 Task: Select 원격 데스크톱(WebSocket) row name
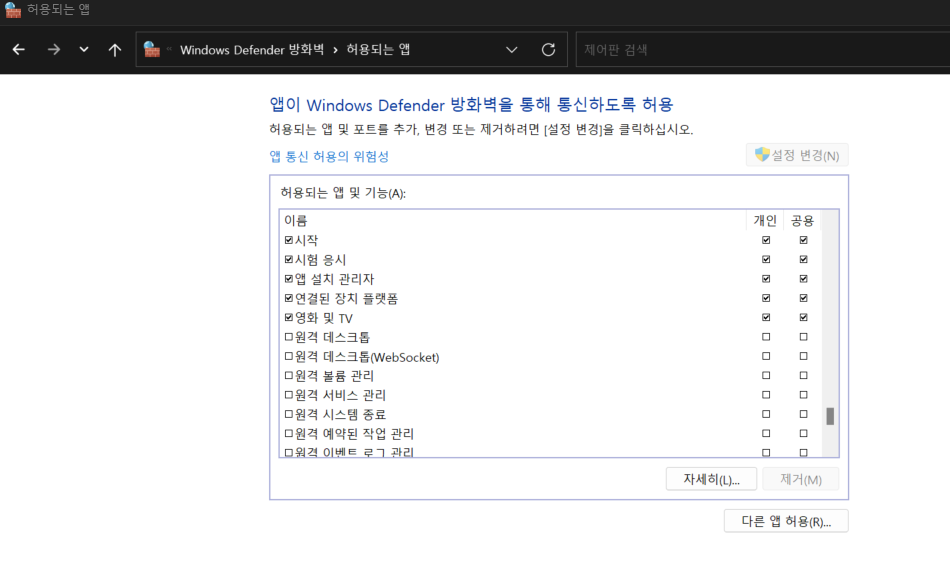367,356
